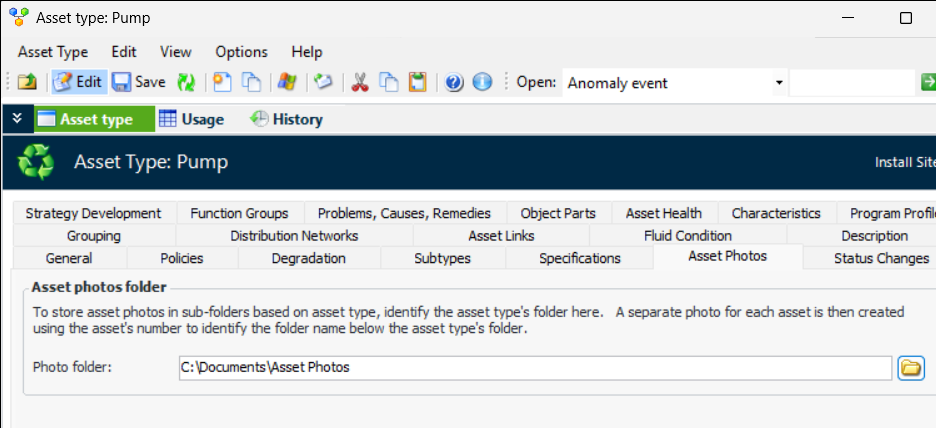
Task: Open the Problems, Causes, Remedies tab
Action: [404, 213]
